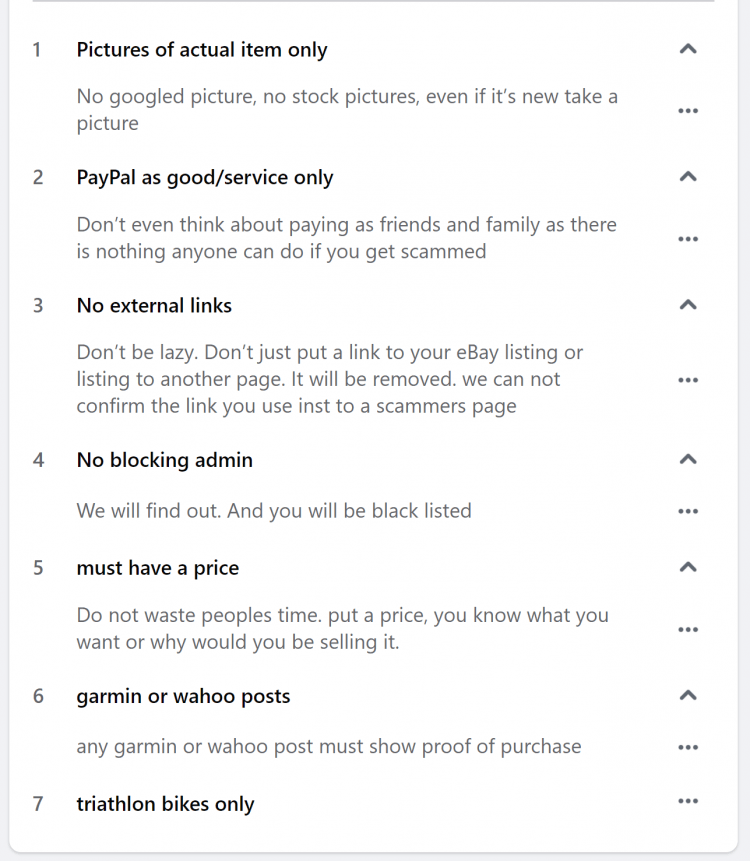Screen dimensions: 750x861
Task: Collapse the No external links rule
Action: tap(687, 303)
